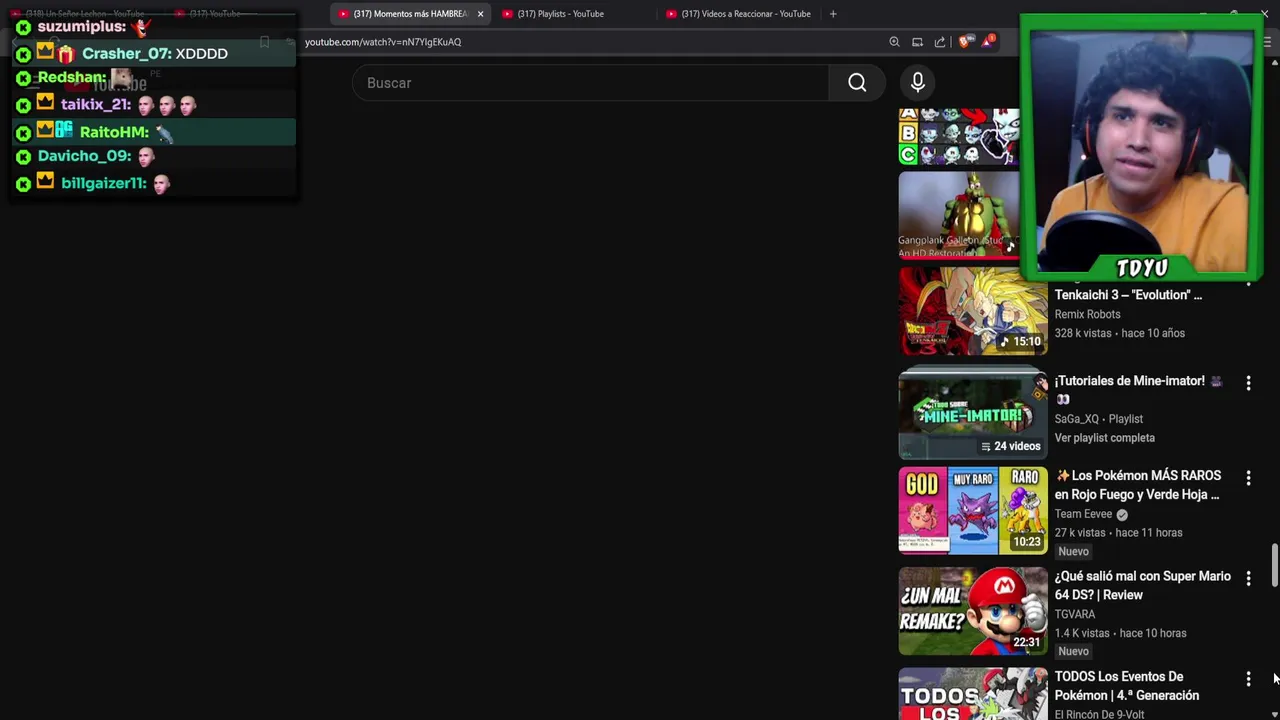Open options menu for TODOS Los Eventos video
The width and height of the screenshot is (1280, 720).
[1248, 679]
